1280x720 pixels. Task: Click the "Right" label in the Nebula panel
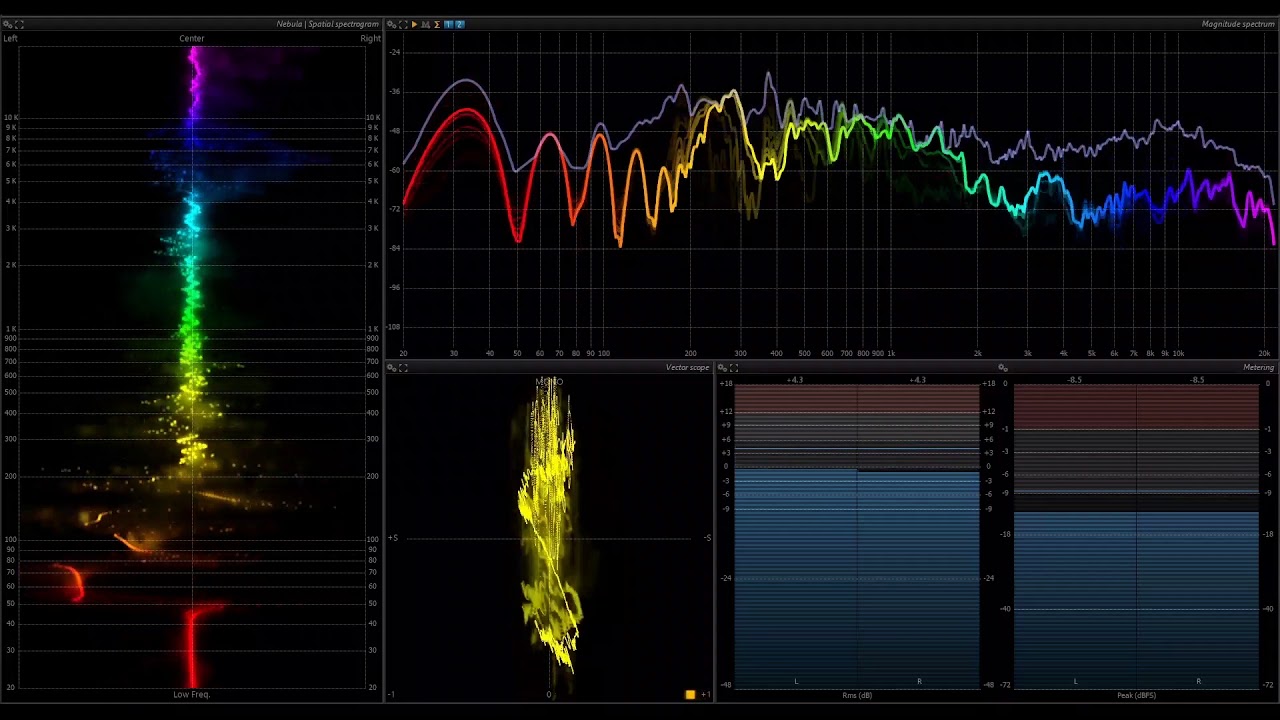click(x=370, y=39)
